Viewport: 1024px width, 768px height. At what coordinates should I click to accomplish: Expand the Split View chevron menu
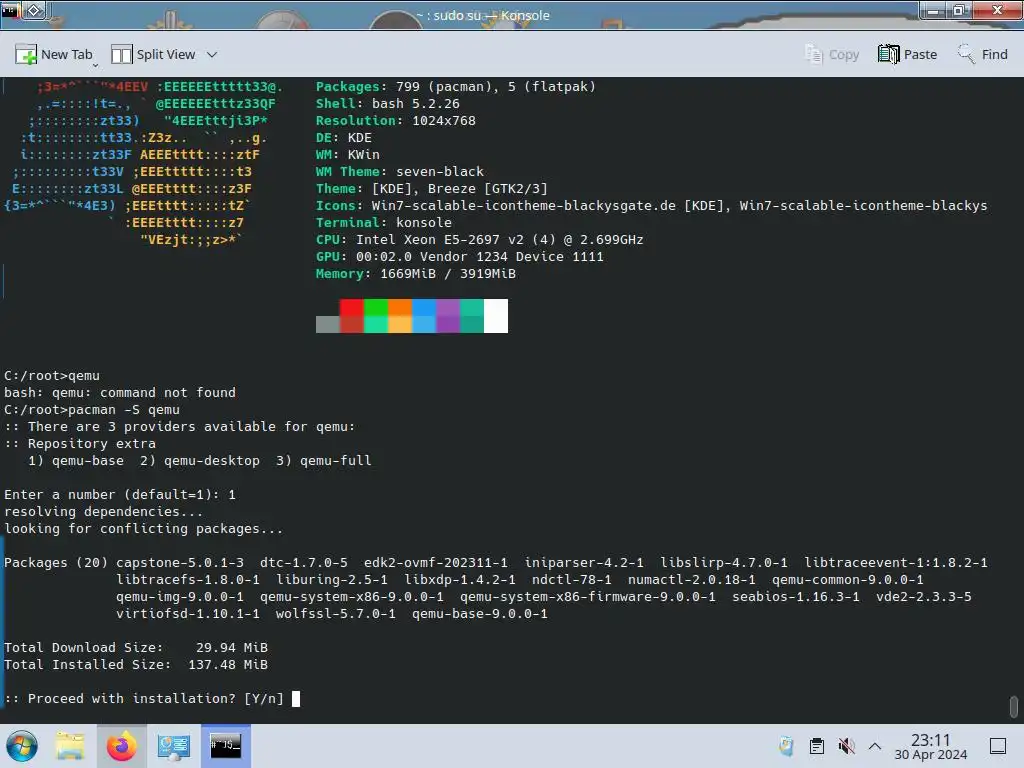(212, 55)
